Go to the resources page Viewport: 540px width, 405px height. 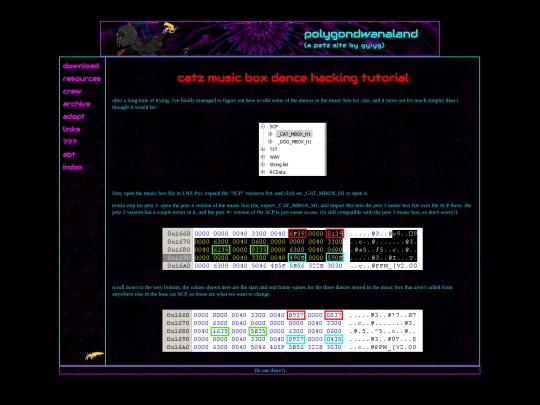click(82, 79)
